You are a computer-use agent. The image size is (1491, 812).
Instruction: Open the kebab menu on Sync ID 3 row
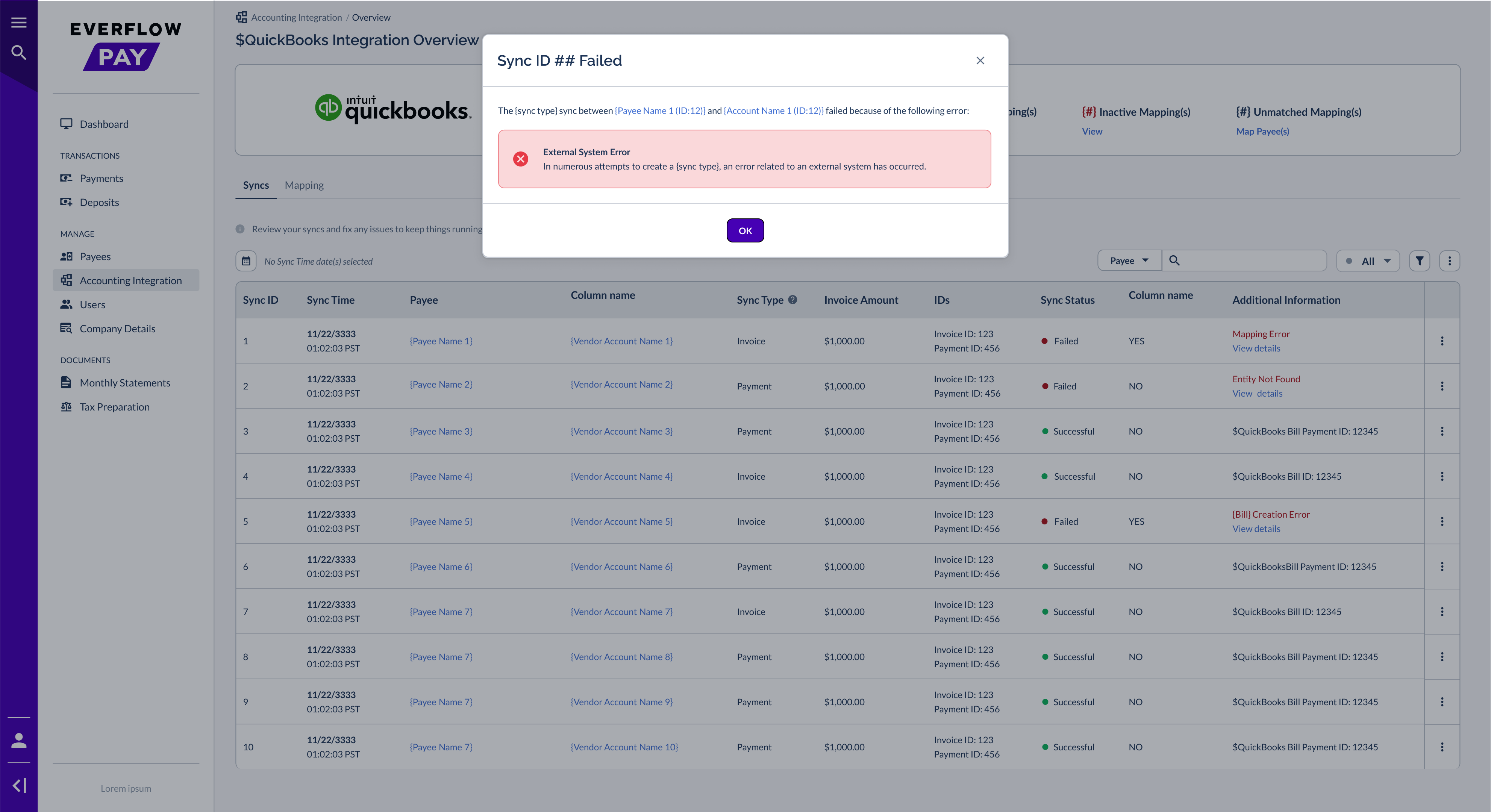pyautogui.click(x=1442, y=430)
